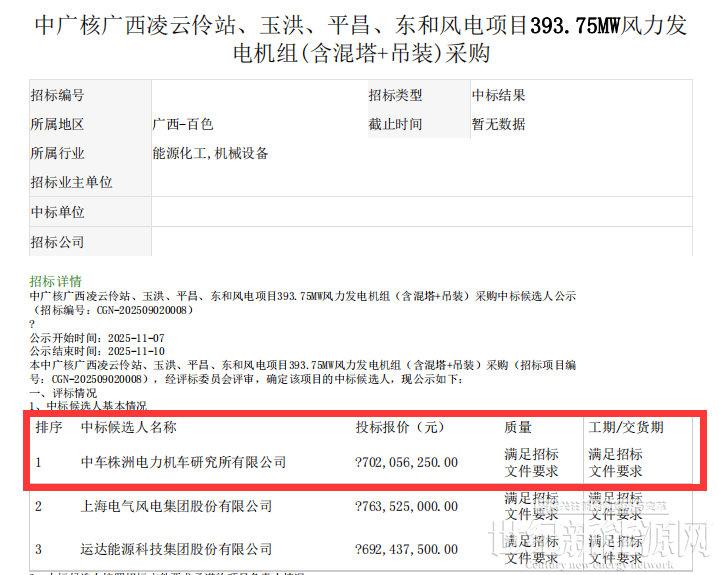Click the 能源化工,机械设备 industry value
719x575 pixels.
point(210,154)
